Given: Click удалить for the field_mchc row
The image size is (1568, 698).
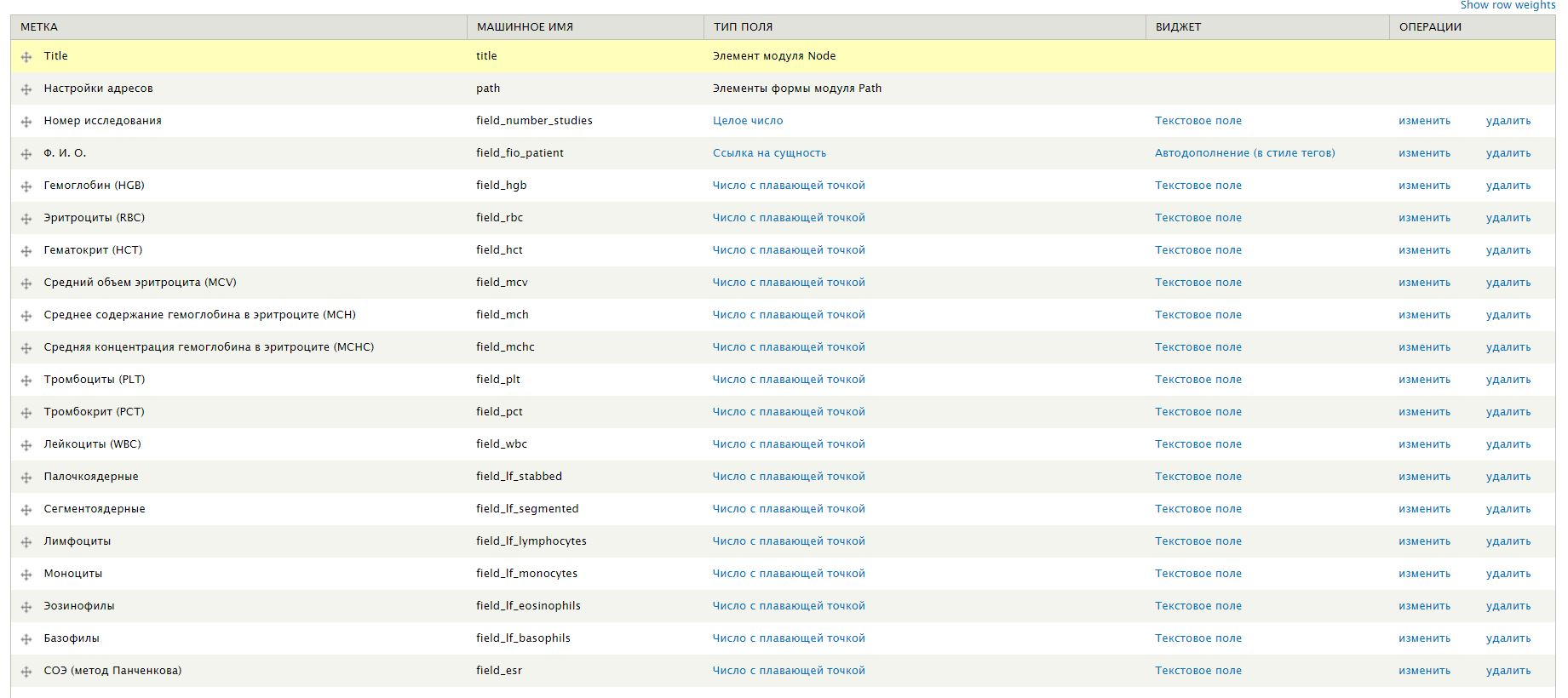Looking at the screenshot, I should [x=1508, y=347].
